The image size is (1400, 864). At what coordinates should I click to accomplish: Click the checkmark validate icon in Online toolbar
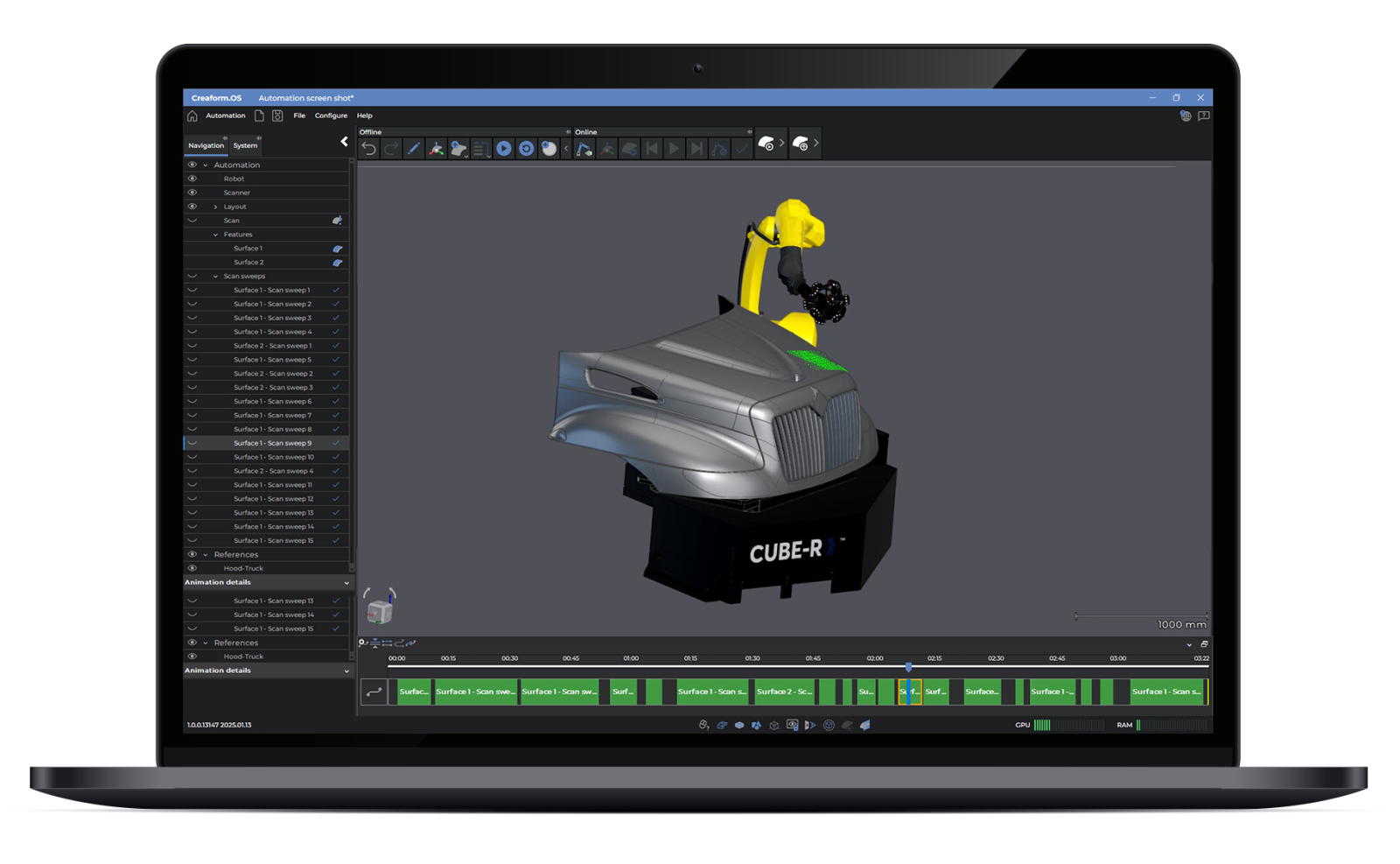pos(742,149)
